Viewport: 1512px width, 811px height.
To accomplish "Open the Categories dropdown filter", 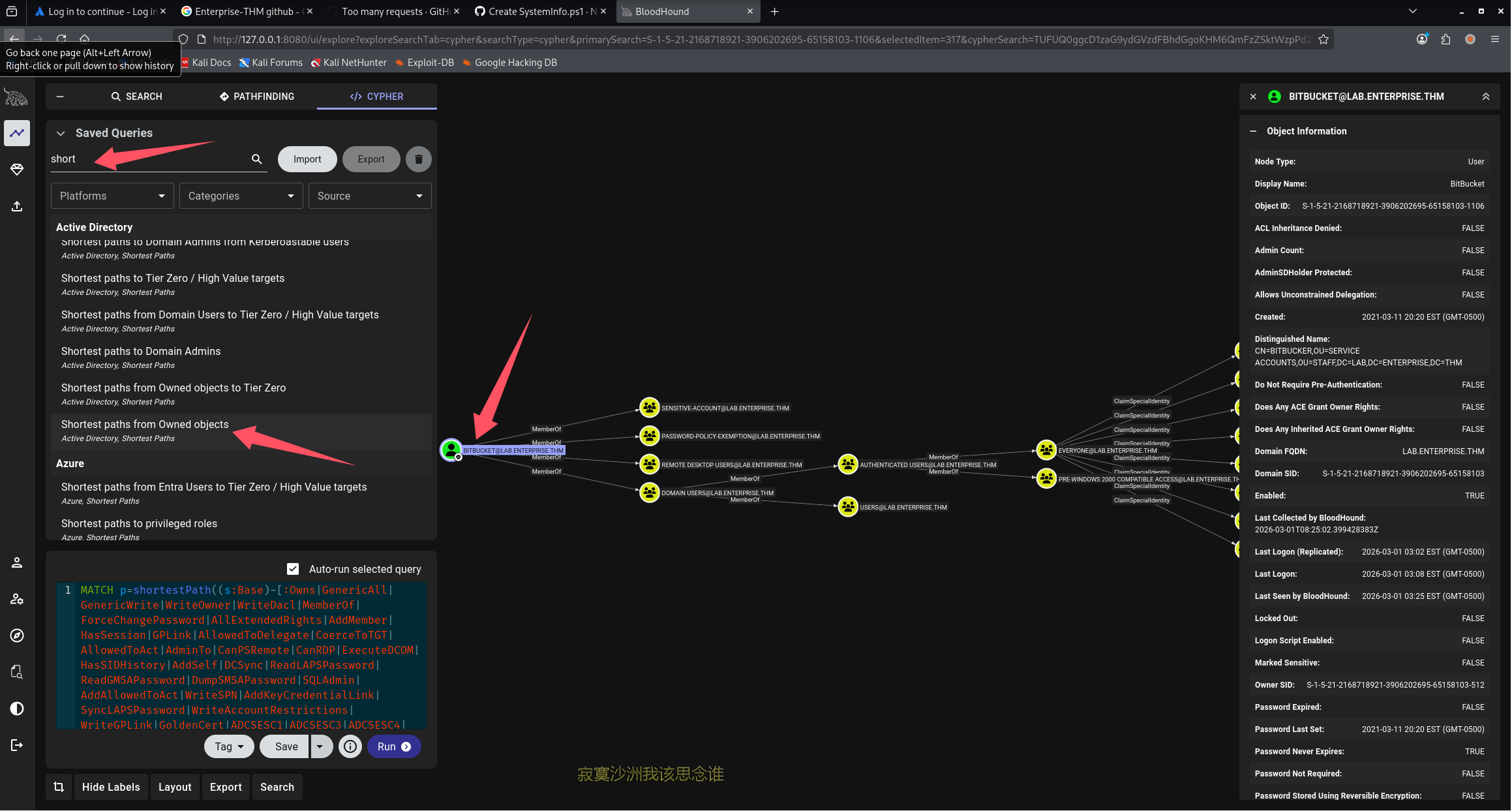I will coord(241,196).
